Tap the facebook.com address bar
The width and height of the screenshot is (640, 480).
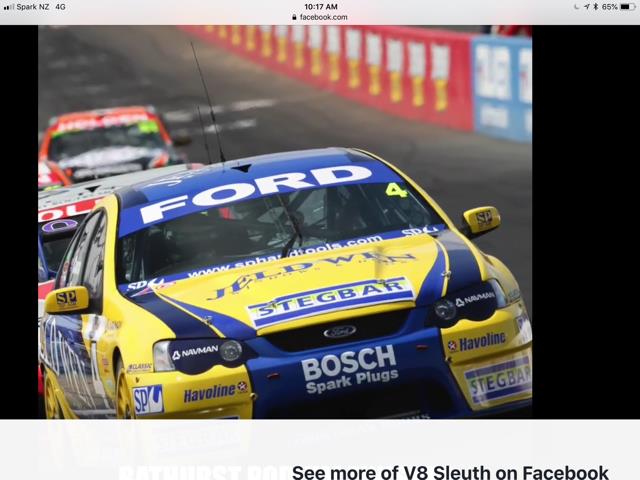click(320, 17)
